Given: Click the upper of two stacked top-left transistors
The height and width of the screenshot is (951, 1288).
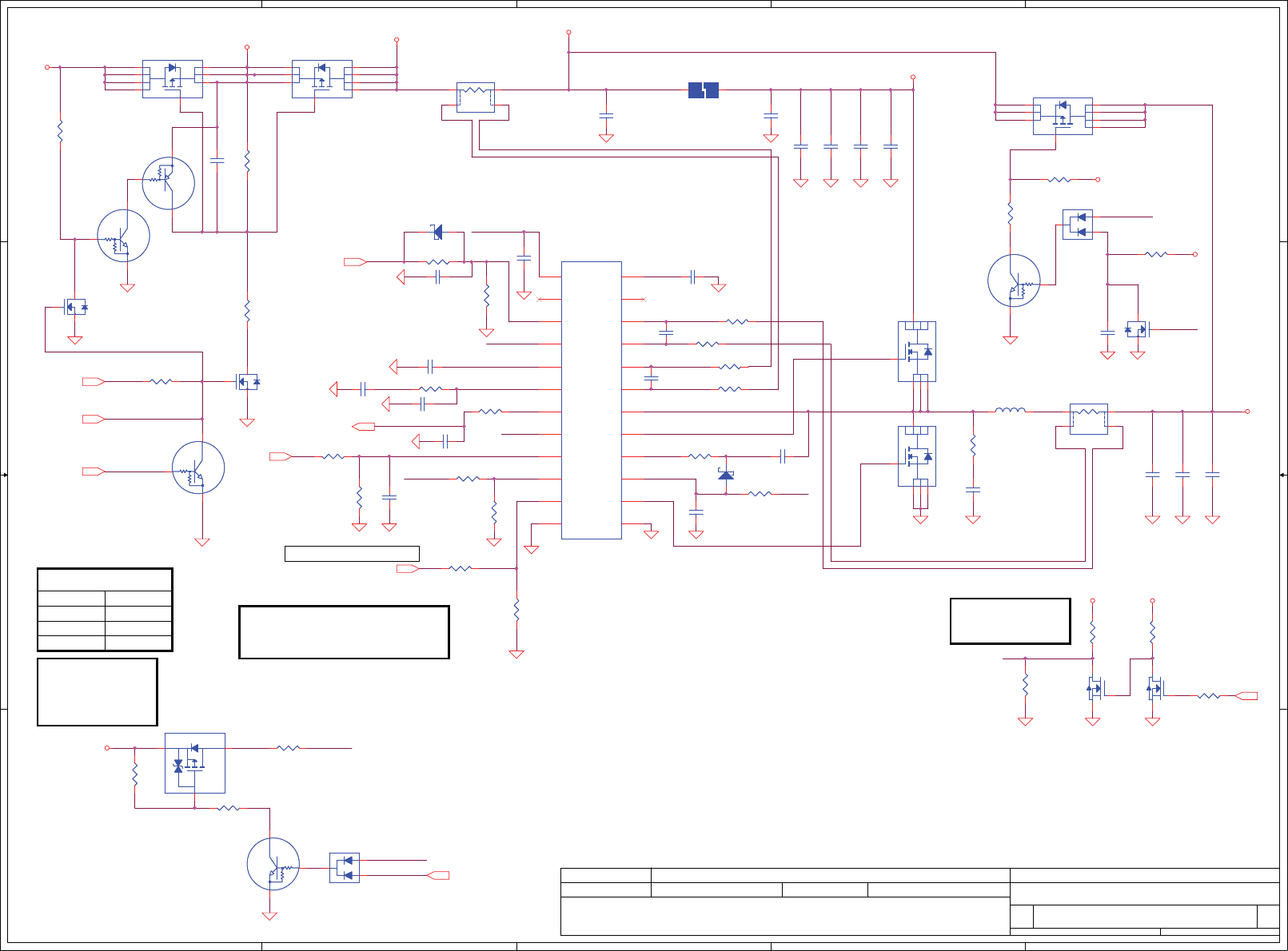Looking at the screenshot, I should coord(169,183).
